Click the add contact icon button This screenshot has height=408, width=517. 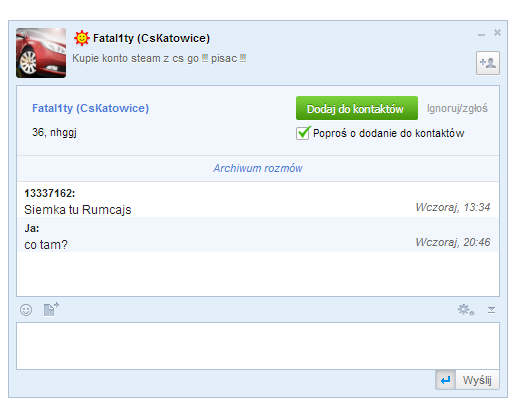(x=487, y=63)
